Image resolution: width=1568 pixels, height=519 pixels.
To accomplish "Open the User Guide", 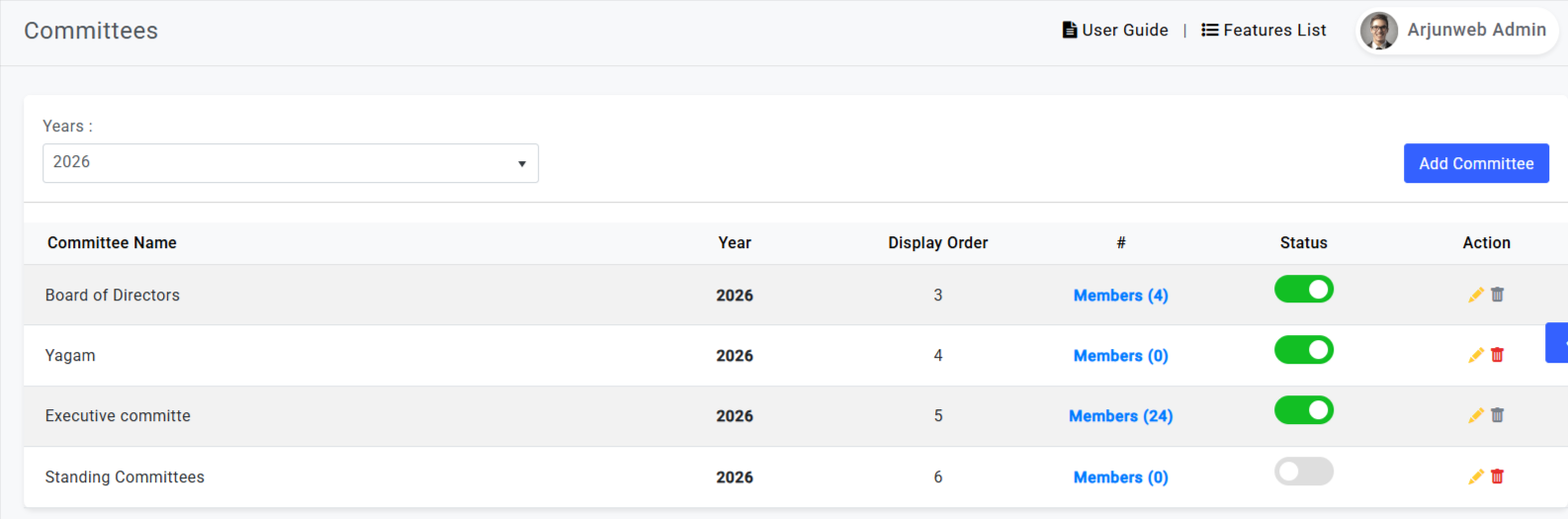I will [1115, 31].
